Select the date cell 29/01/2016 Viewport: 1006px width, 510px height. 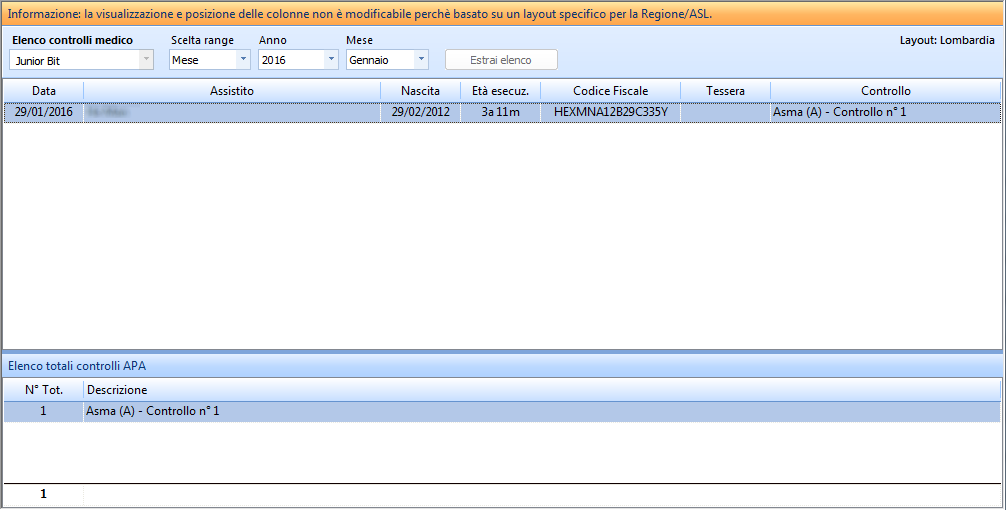click(x=44, y=112)
